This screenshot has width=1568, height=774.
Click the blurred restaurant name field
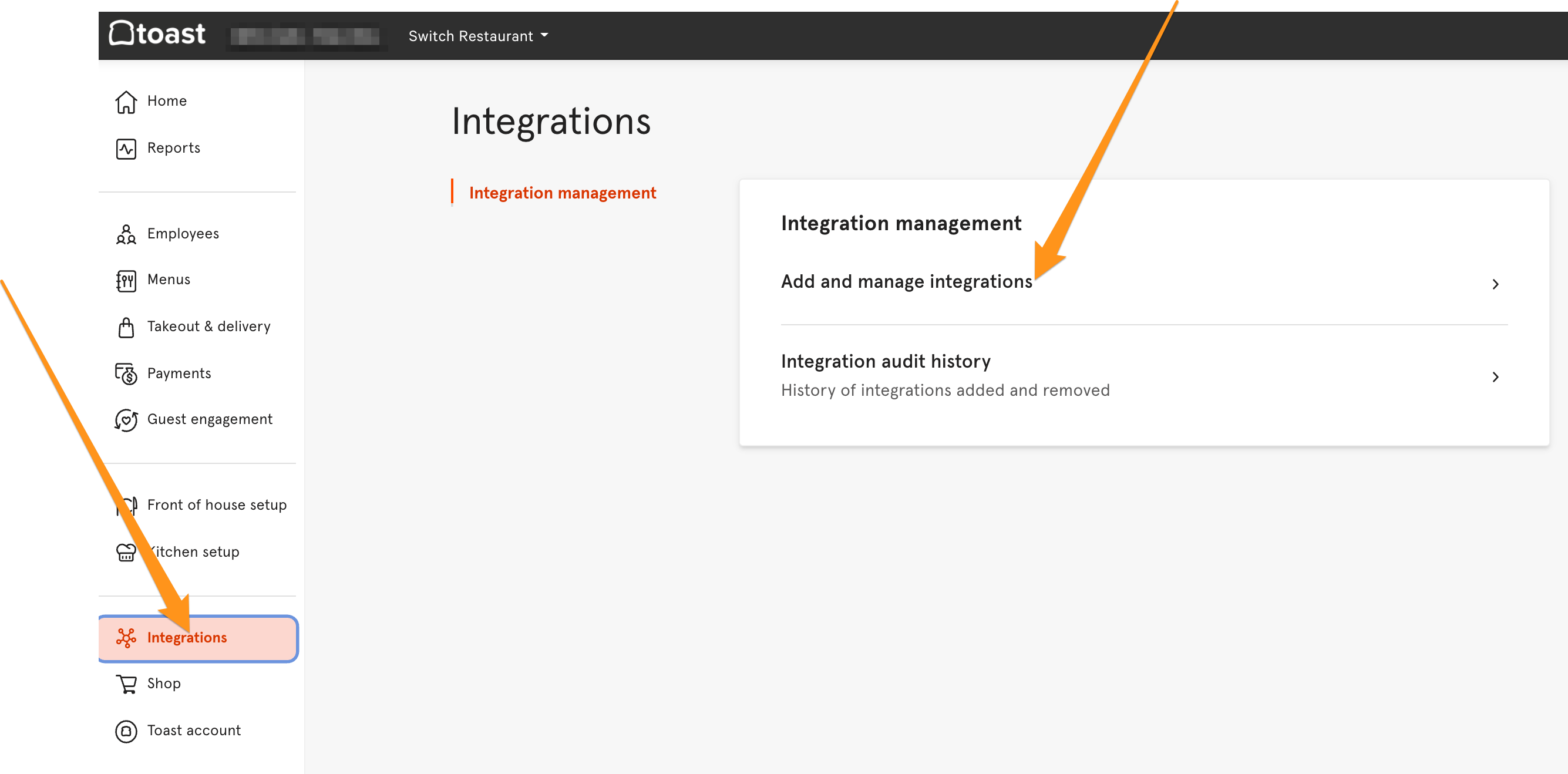306,36
